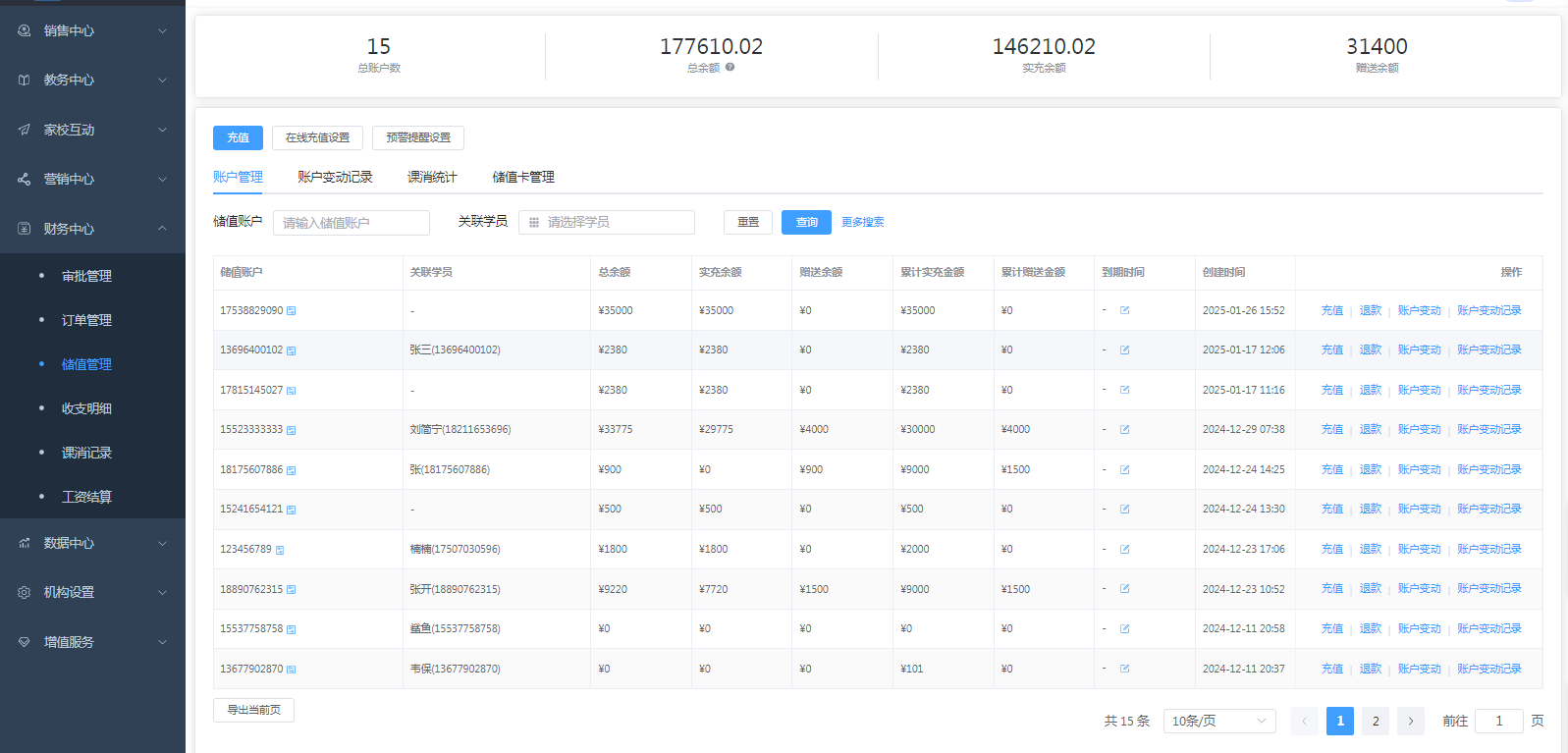Click the 家校互动 paper plane icon

pos(25,130)
